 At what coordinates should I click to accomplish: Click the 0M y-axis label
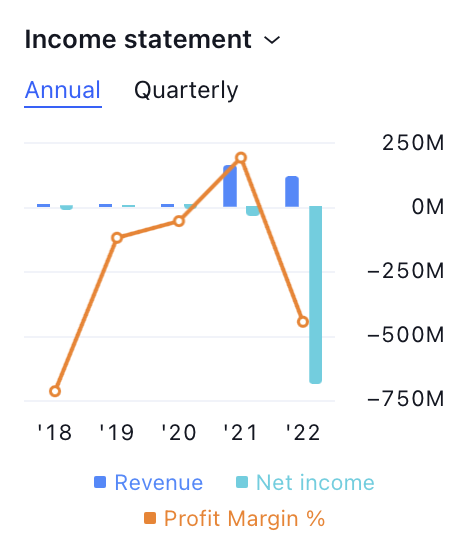pyautogui.click(x=428, y=207)
